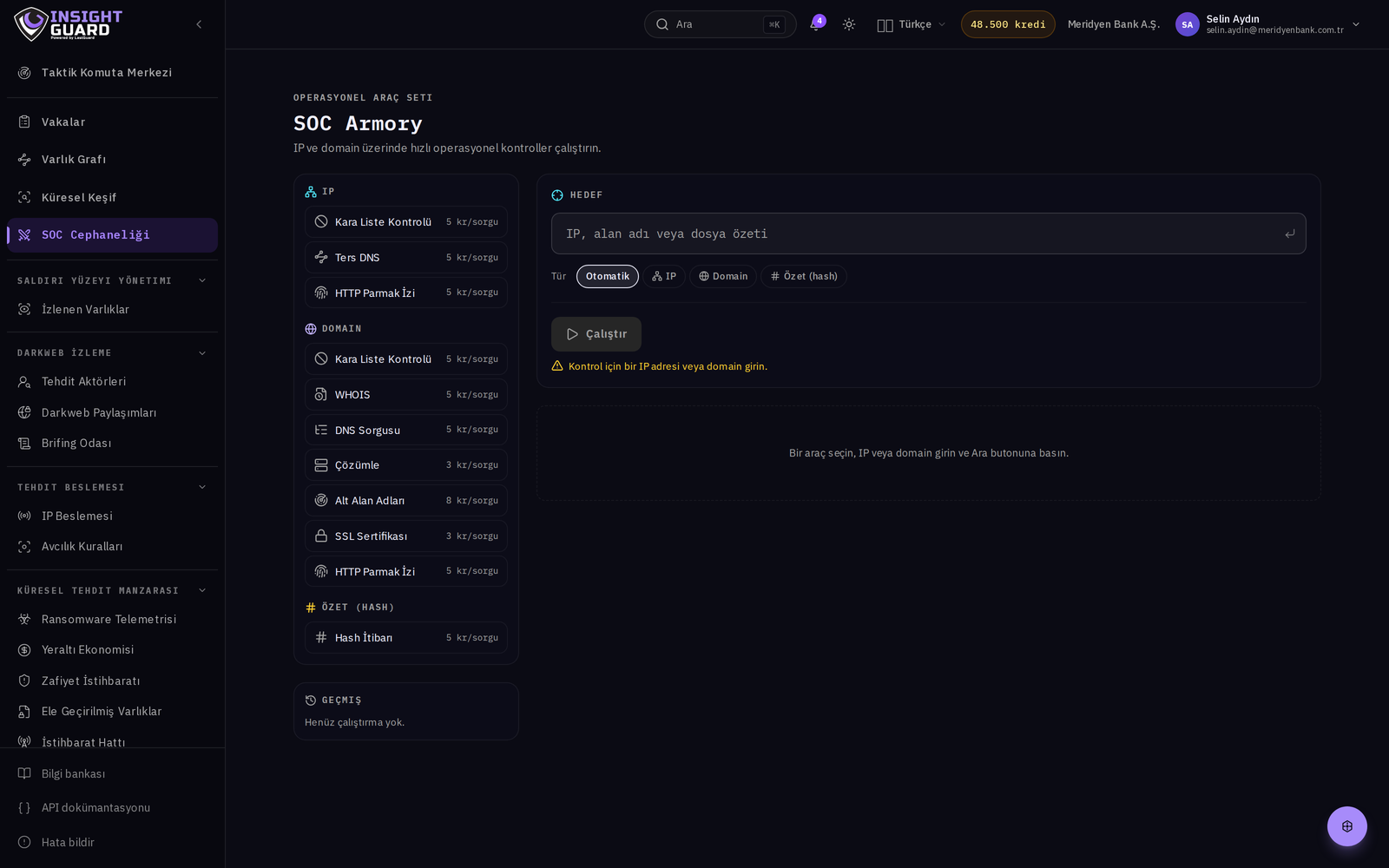
Task: Open the notifications bell icon
Action: [x=815, y=24]
